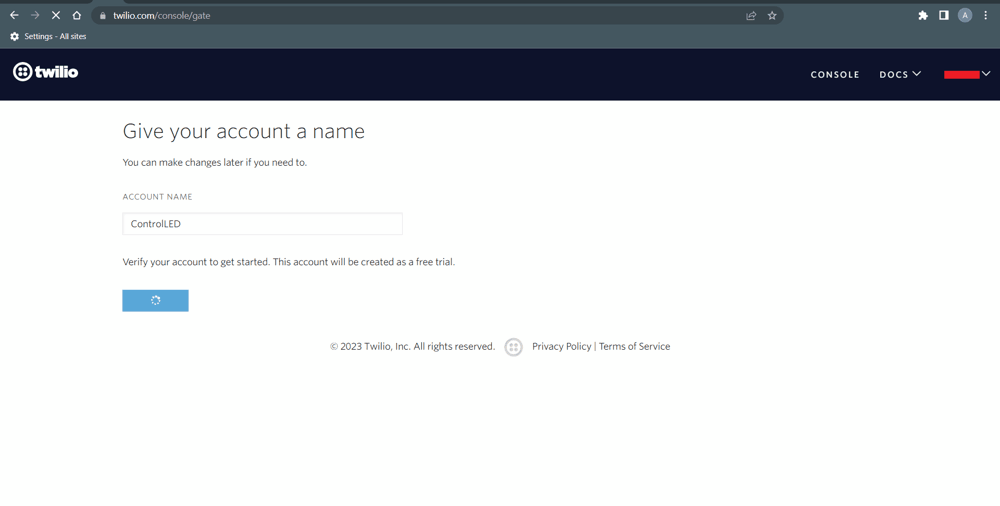Open the CONSOLE menu item
This screenshot has height=506, width=1000.
tap(835, 74)
